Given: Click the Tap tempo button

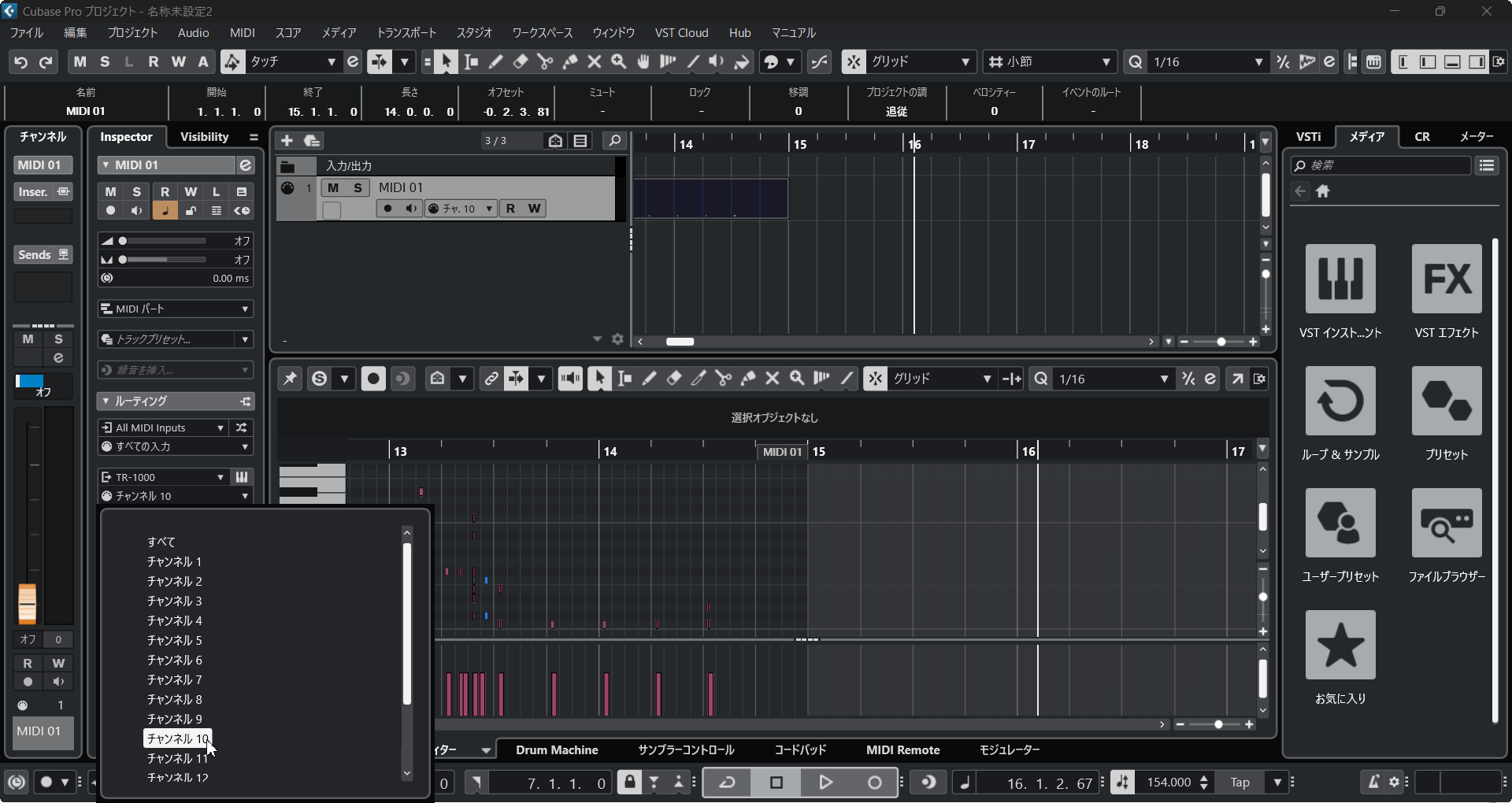Looking at the screenshot, I should pos(1240,783).
